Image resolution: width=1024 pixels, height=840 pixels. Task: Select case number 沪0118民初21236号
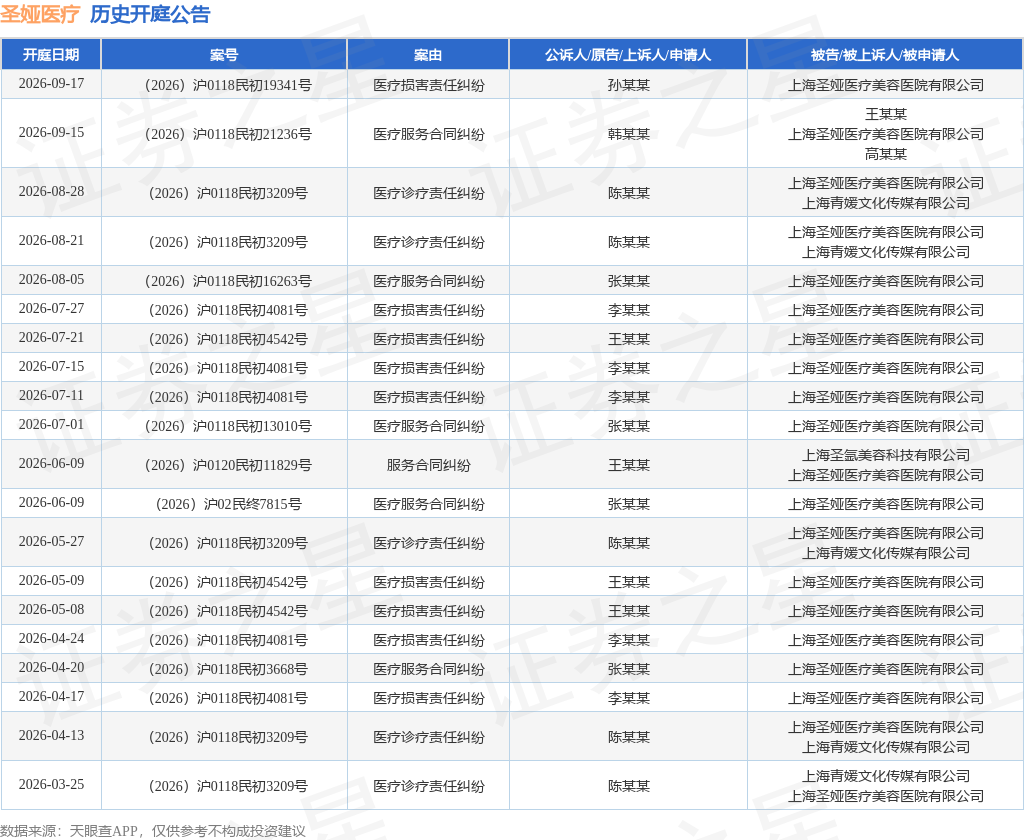pos(228,134)
